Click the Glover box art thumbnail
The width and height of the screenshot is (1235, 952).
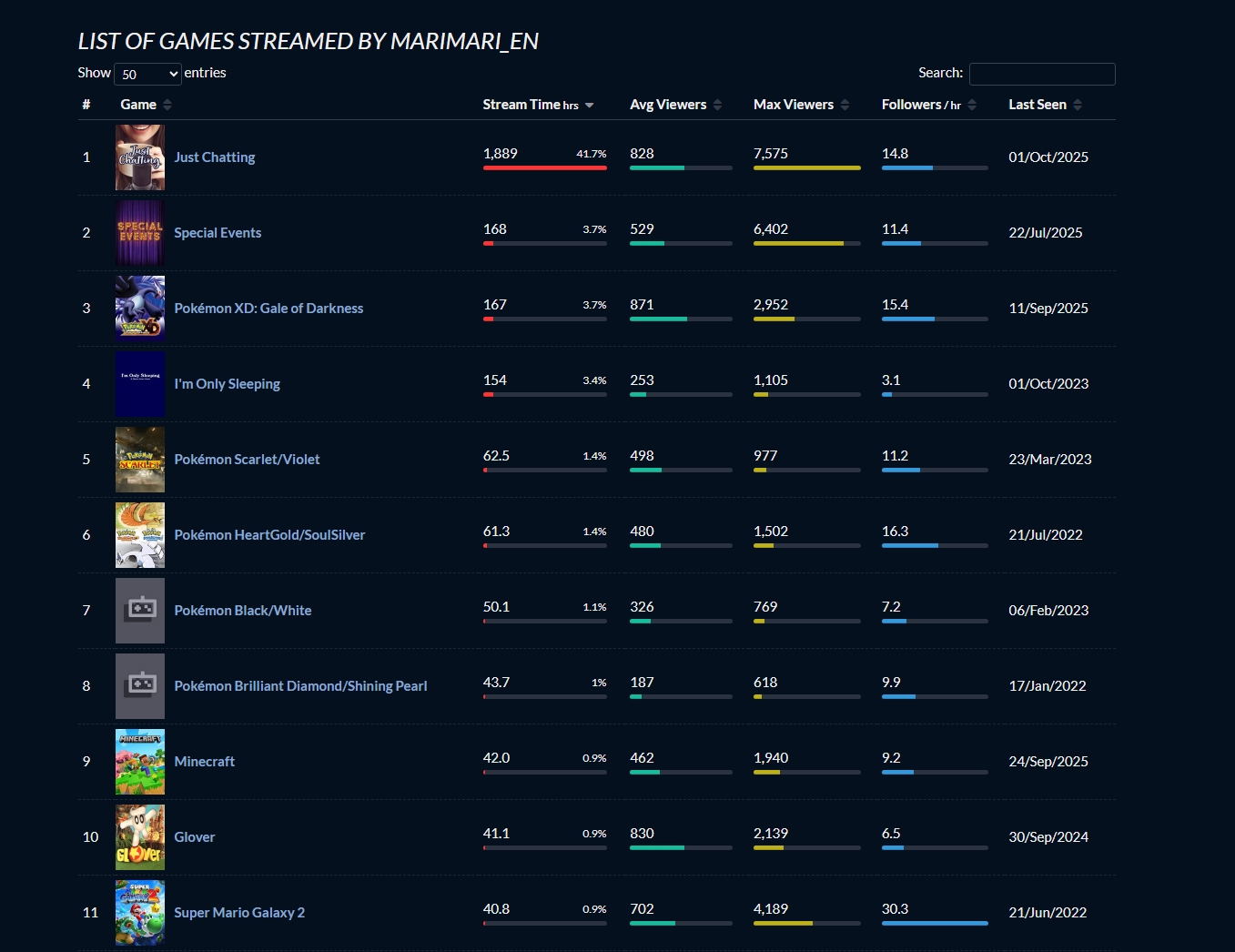point(140,837)
